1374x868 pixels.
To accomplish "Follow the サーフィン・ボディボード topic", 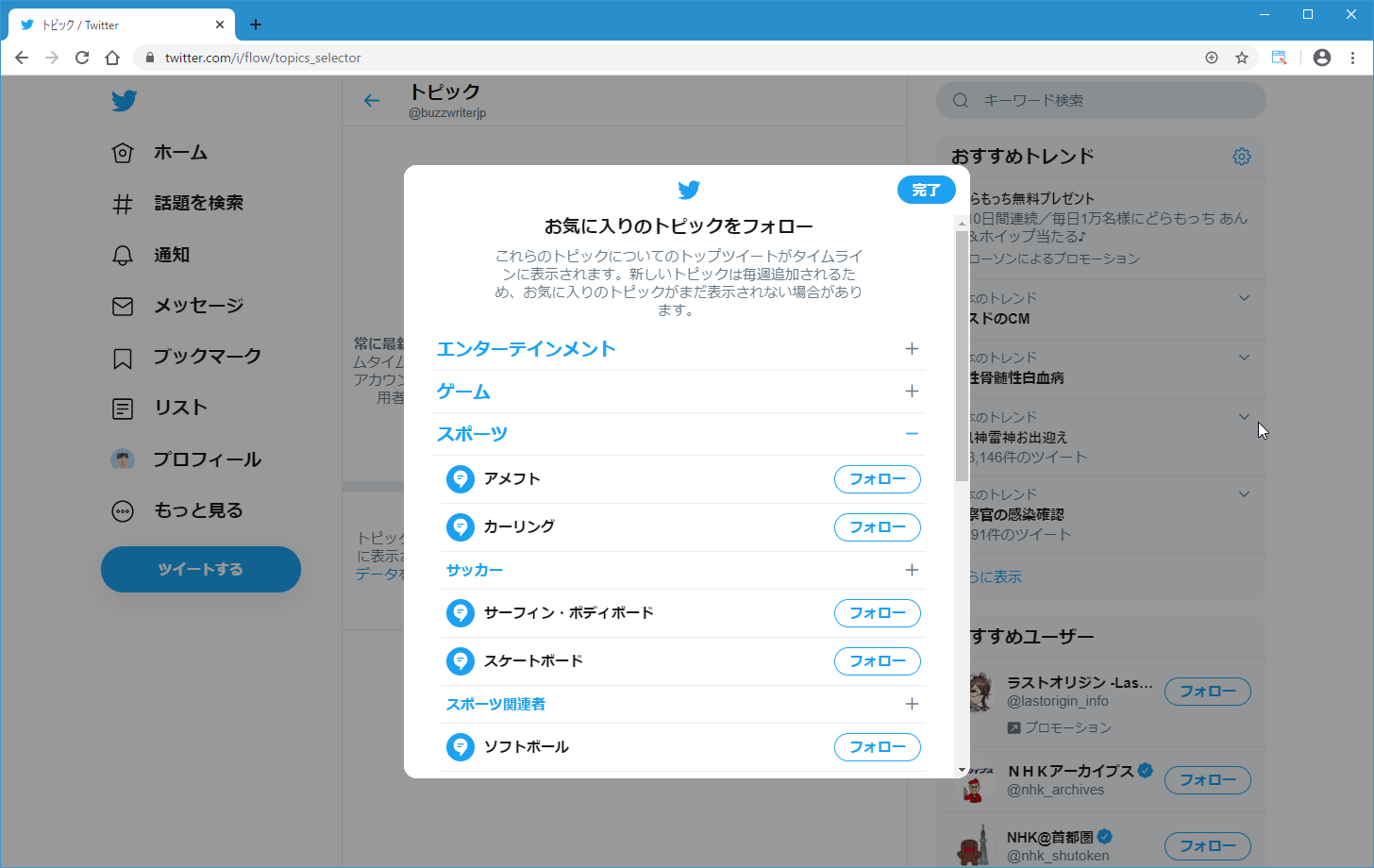I will (x=877, y=612).
